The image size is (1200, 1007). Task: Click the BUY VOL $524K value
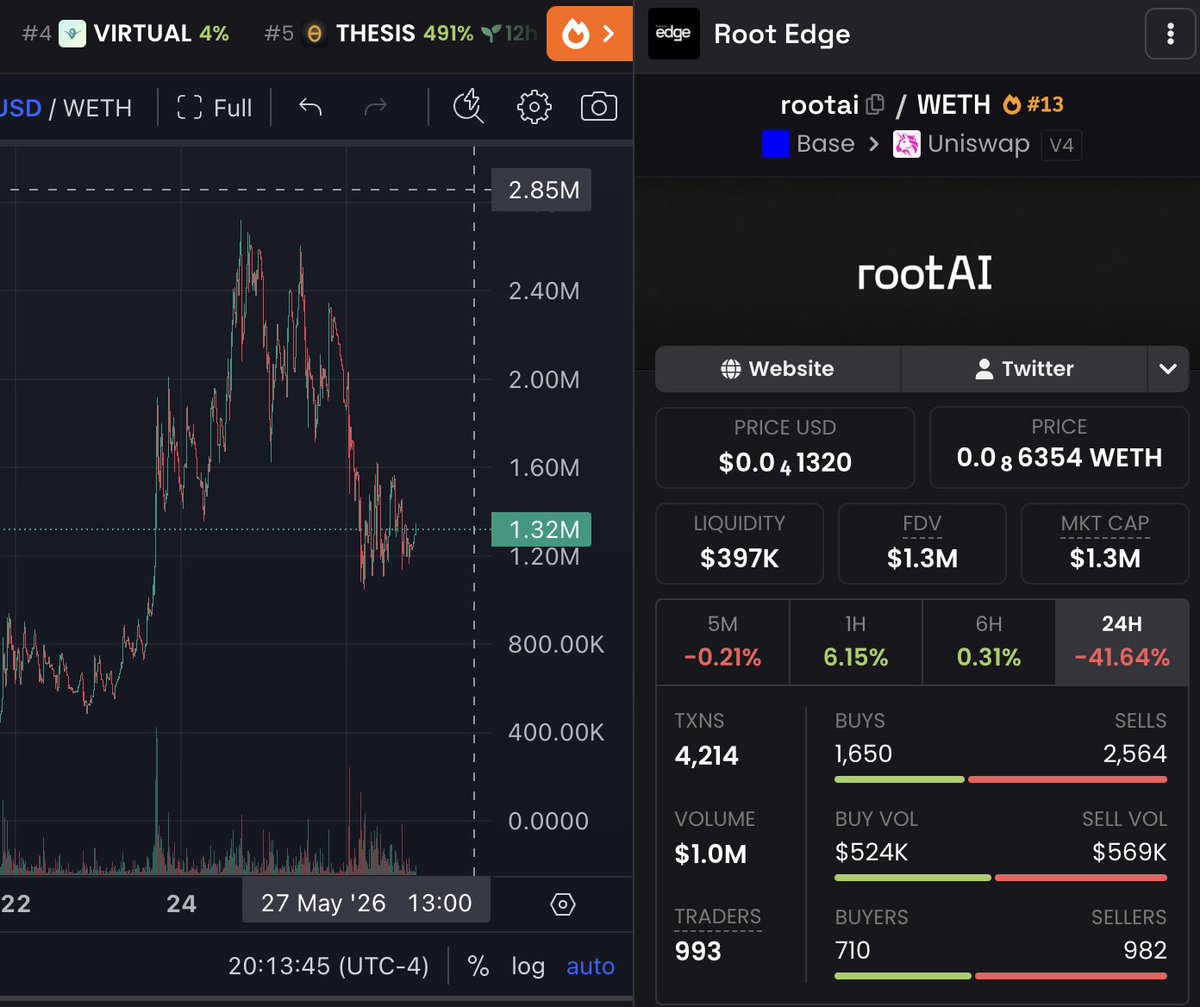pos(872,852)
